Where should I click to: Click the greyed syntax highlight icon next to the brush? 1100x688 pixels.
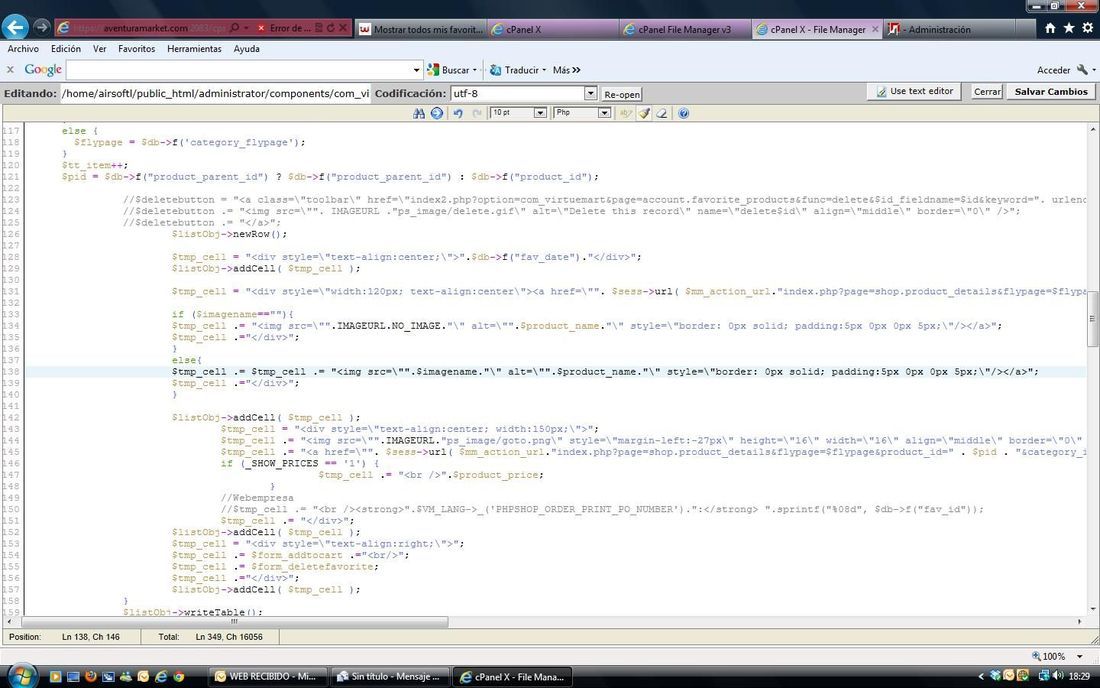coord(625,113)
